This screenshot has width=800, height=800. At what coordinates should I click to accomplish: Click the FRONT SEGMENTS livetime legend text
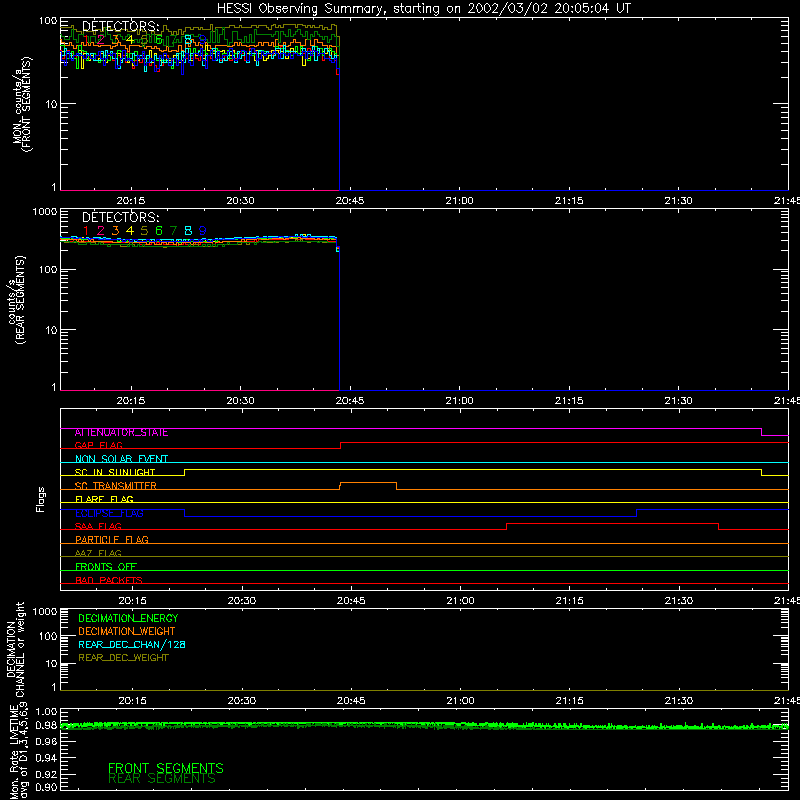166,768
